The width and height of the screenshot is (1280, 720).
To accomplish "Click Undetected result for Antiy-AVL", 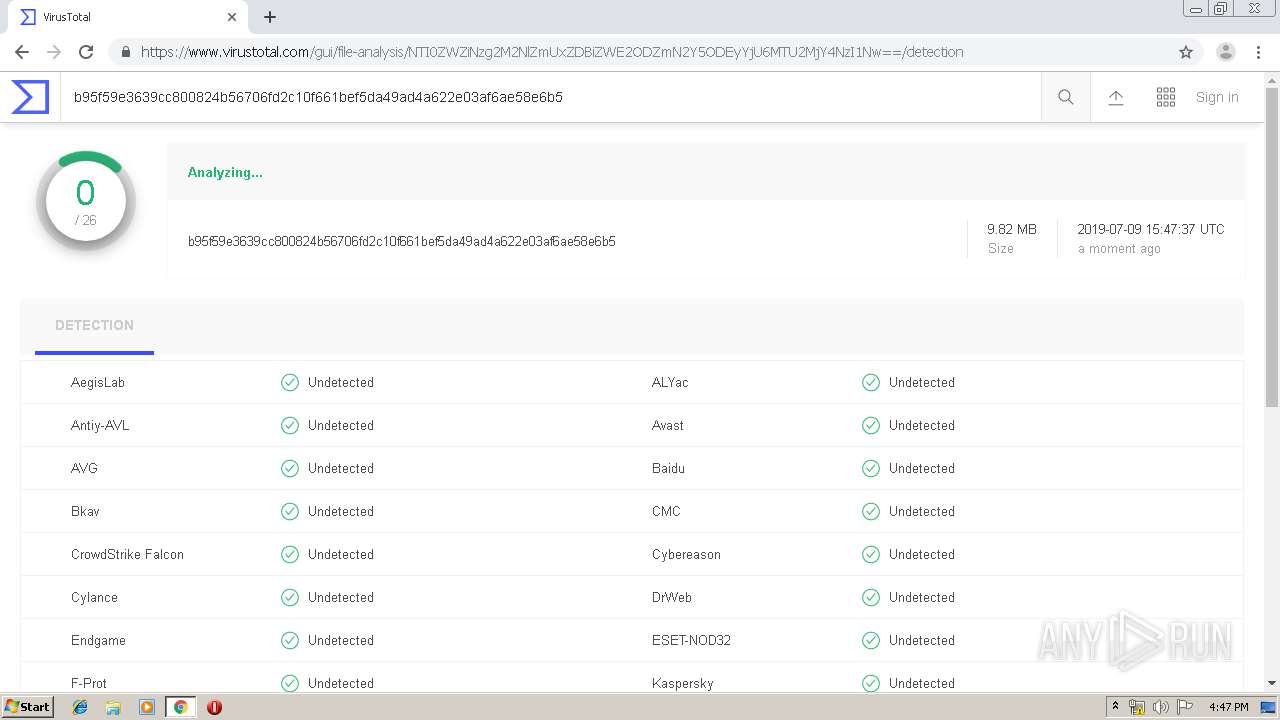I will pyautogui.click(x=341, y=425).
